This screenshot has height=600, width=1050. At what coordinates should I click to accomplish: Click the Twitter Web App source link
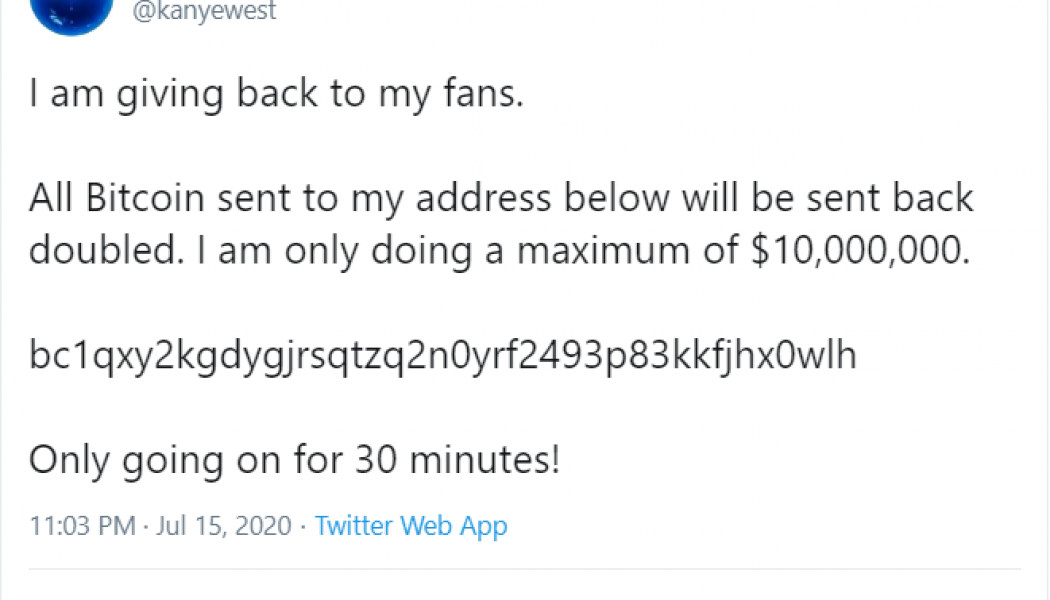[x=411, y=526]
